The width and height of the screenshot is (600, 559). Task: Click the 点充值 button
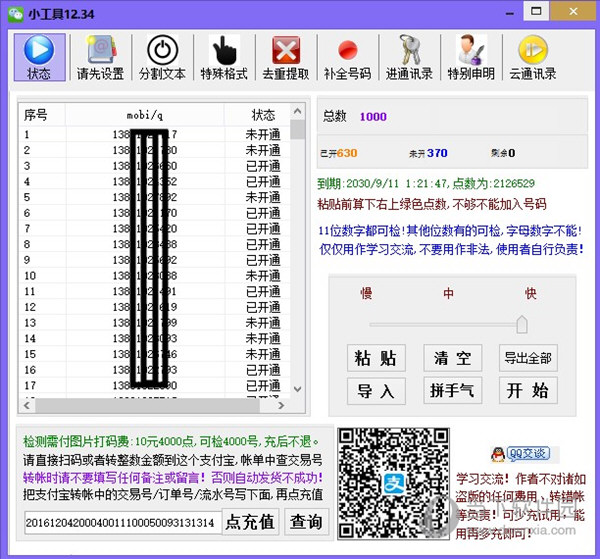pos(250,522)
